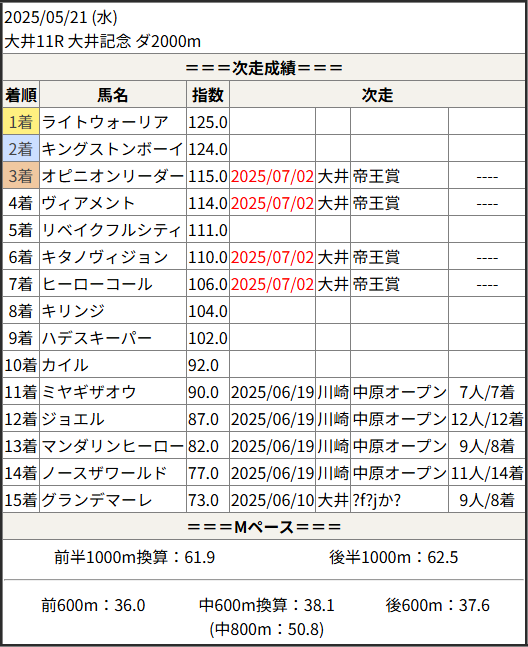The width and height of the screenshot is (528, 647).
Task: Click 2025/06/10 date for グランデマーレ
Action: pos(272,500)
